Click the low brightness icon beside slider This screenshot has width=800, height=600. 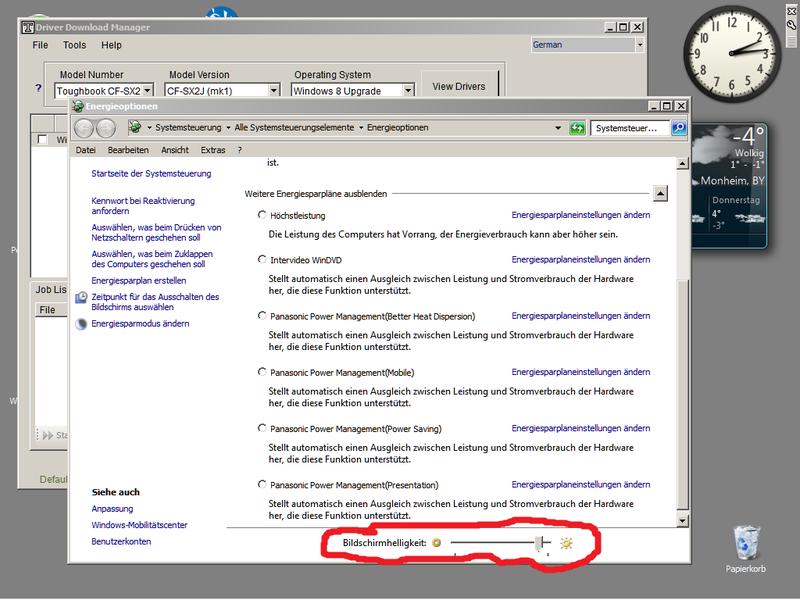436,543
